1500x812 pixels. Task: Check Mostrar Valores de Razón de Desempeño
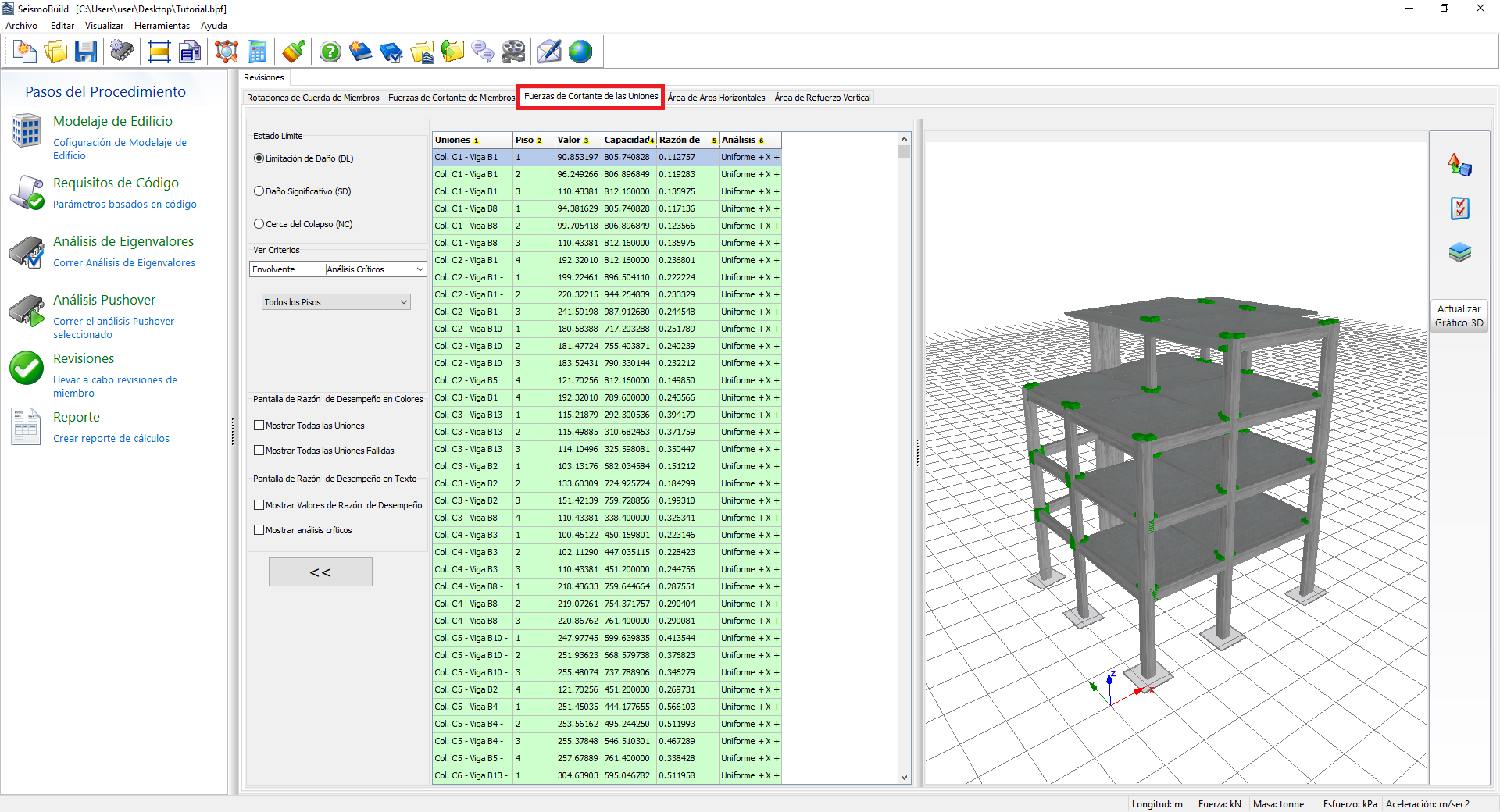259,505
